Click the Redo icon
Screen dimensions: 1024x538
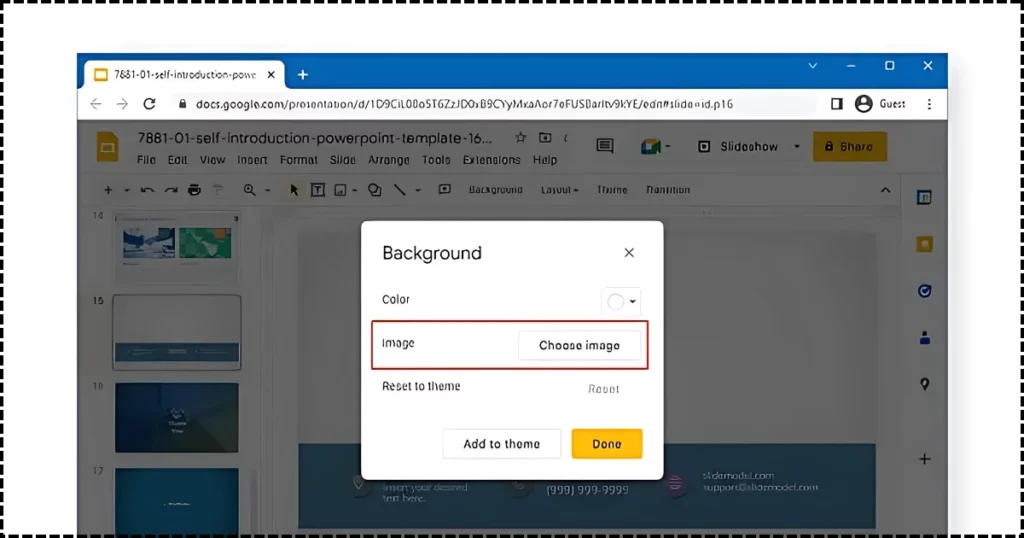(x=171, y=190)
